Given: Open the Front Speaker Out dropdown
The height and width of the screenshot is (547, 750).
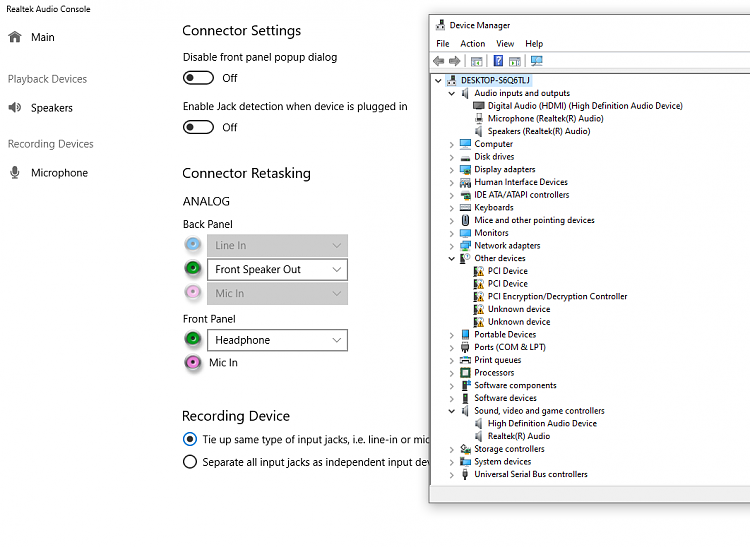Looking at the screenshot, I should coord(277,269).
